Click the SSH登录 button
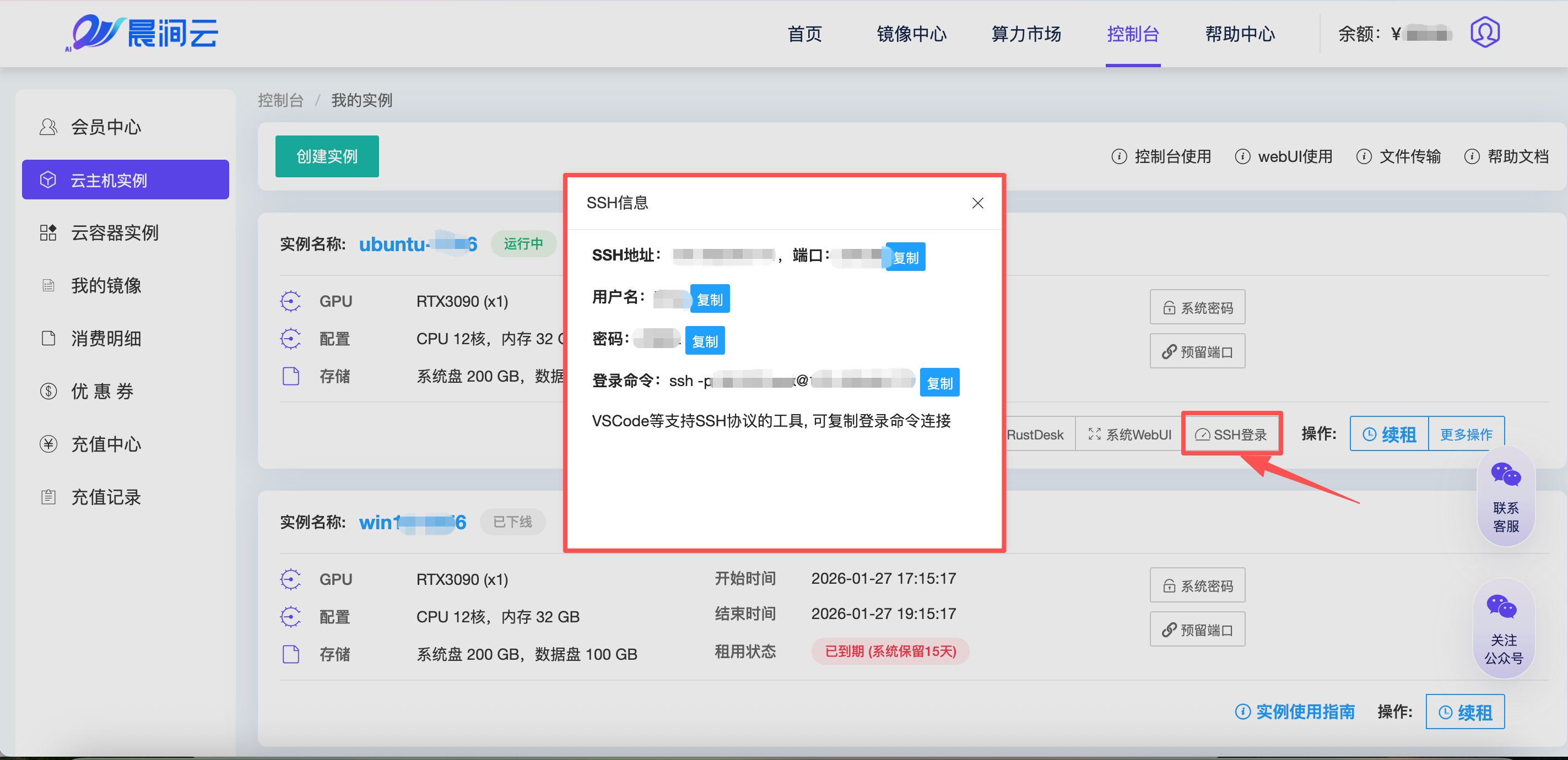Viewport: 1568px width, 760px height. 1231,435
